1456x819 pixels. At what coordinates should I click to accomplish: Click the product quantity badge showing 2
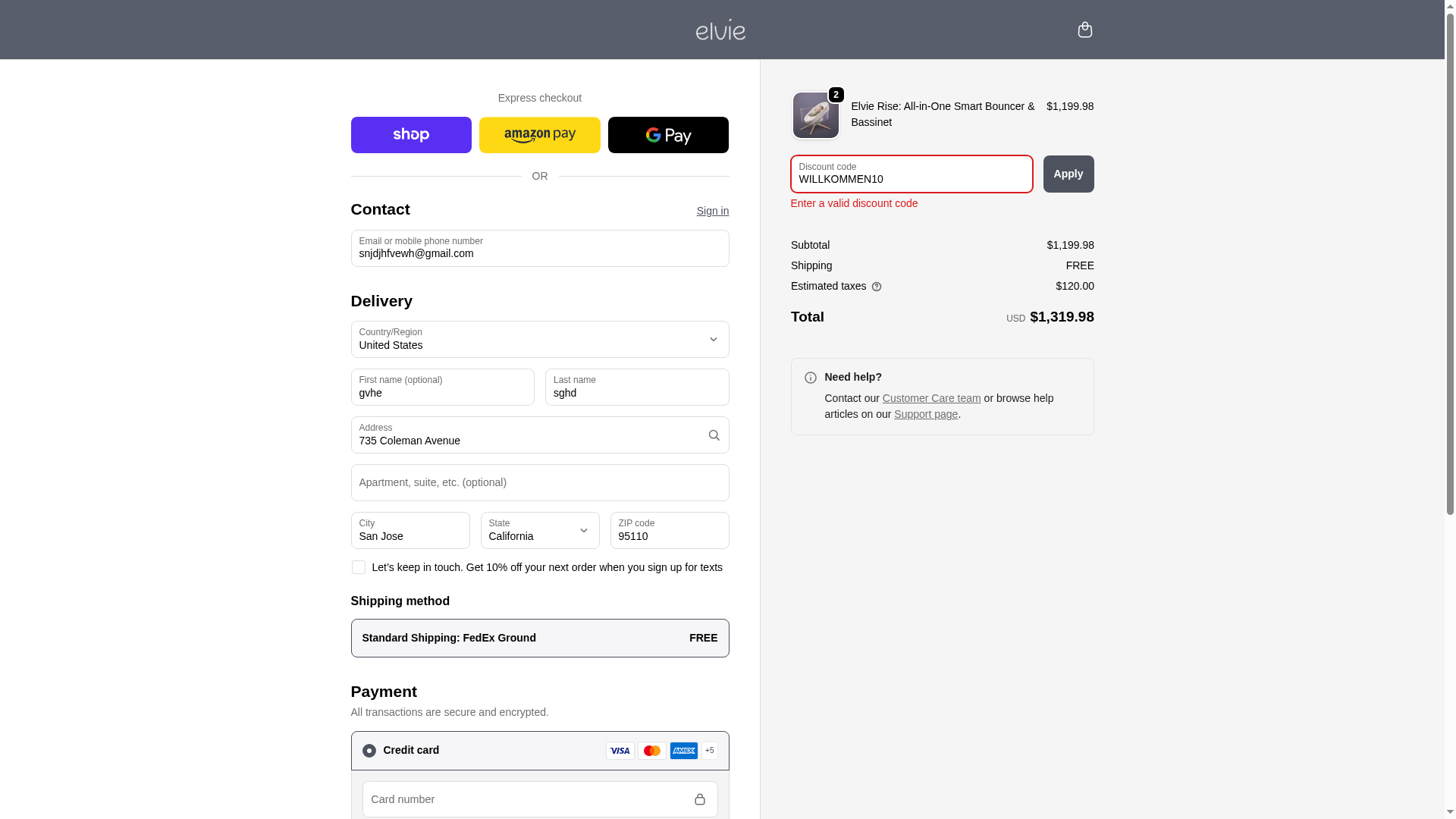pos(836,95)
